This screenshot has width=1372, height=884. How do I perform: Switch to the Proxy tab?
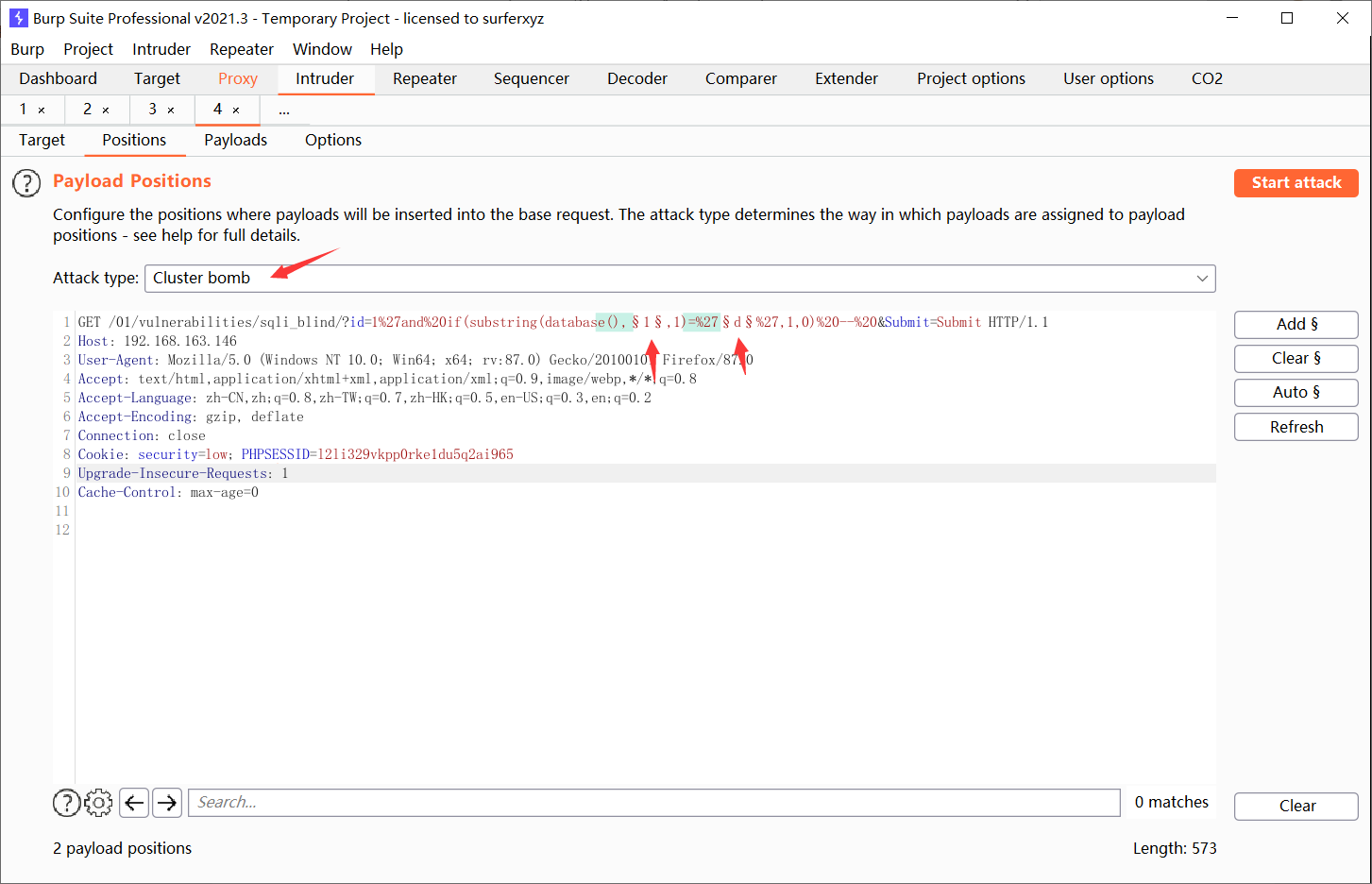(x=238, y=78)
